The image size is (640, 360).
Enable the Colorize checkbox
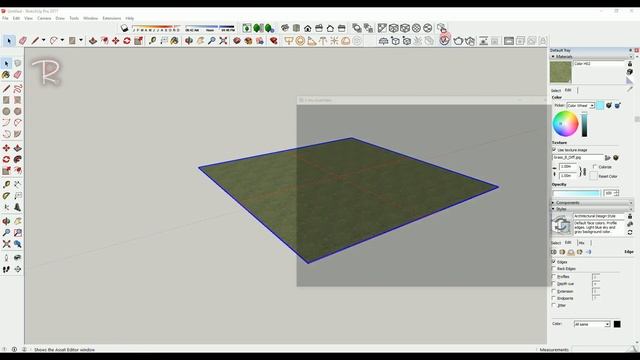pyautogui.click(x=595, y=167)
